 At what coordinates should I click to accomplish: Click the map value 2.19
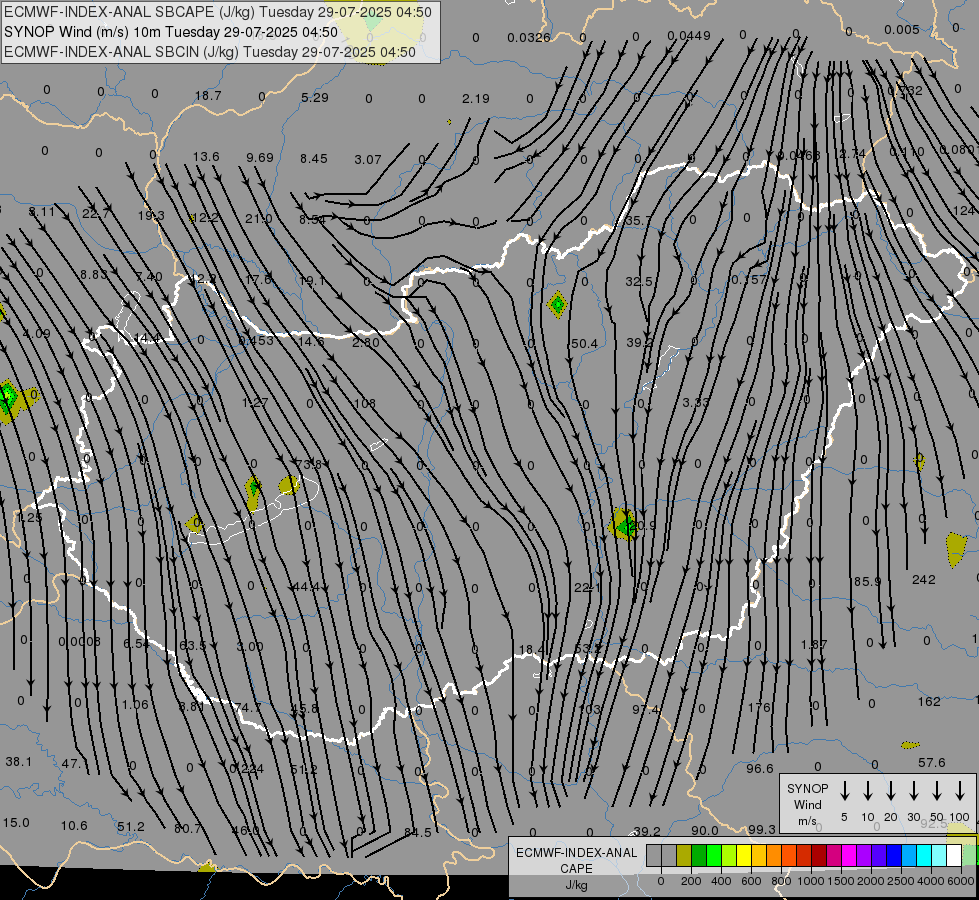coord(476,99)
